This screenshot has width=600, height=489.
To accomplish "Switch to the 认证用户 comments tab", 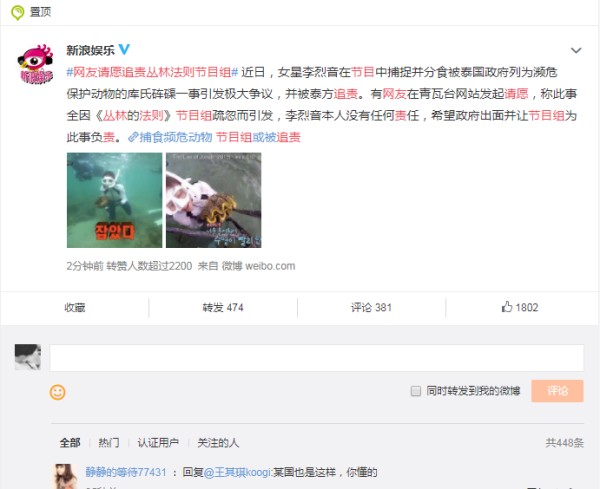I will (158, 443).
